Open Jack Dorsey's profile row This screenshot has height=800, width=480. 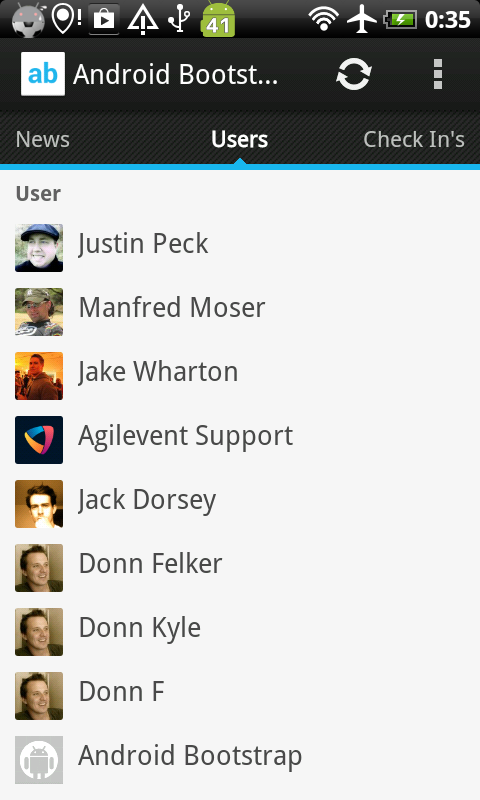tap(240, 504)
